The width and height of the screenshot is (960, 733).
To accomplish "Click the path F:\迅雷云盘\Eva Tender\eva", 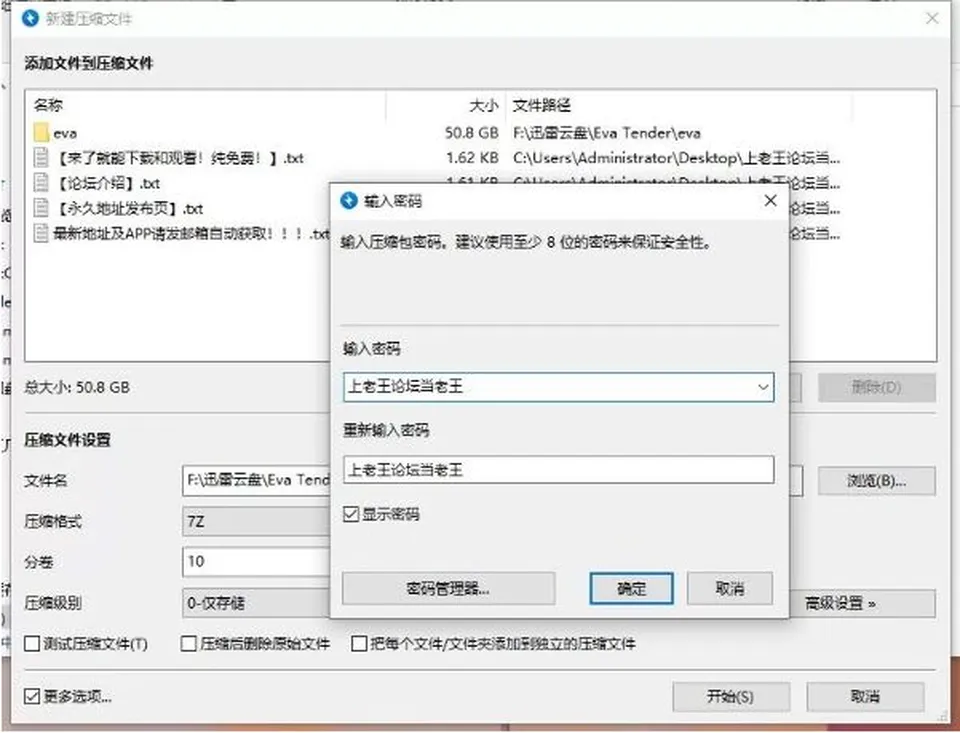I will [607, 133].
